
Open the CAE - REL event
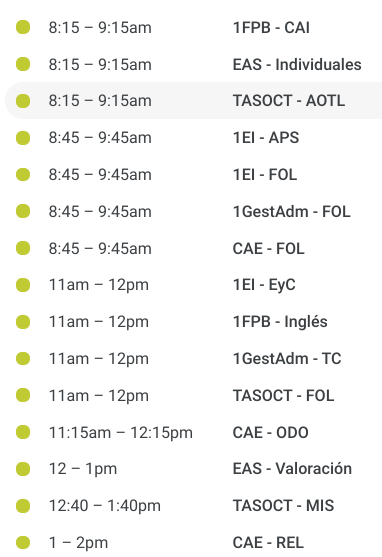(194, 543)
